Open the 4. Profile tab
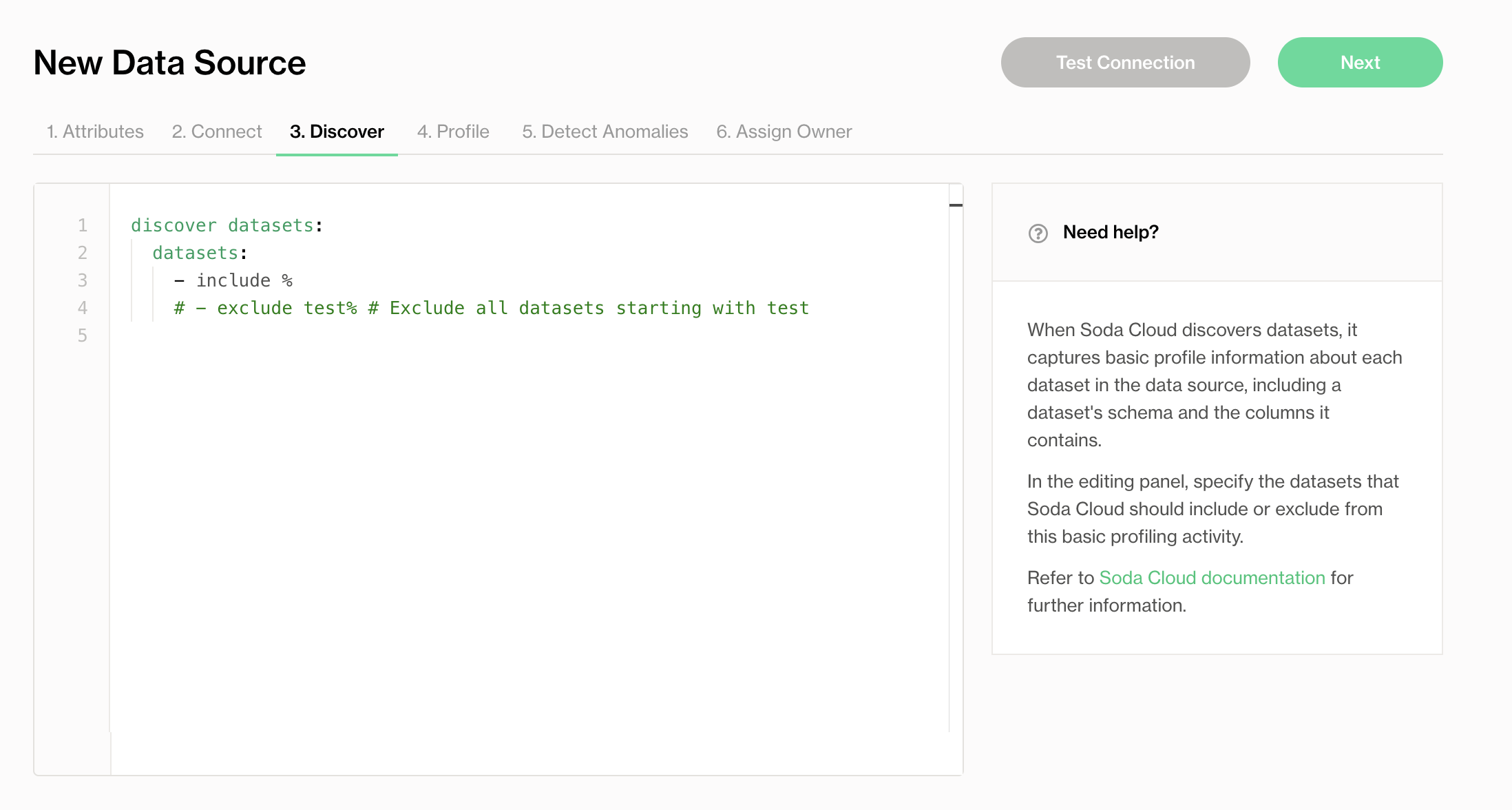The height and width of the screenshot is (810, 1512). (453, 132)
